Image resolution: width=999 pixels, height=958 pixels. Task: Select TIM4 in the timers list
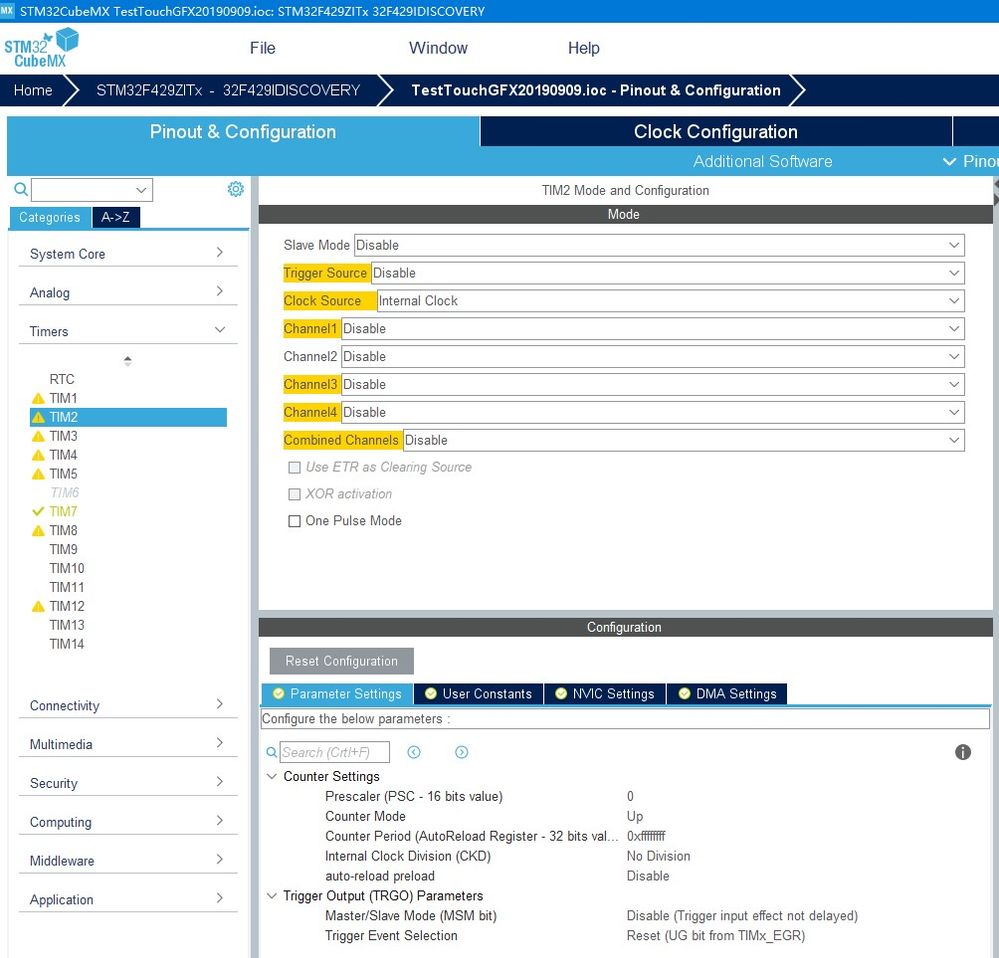tap(63, 455)
